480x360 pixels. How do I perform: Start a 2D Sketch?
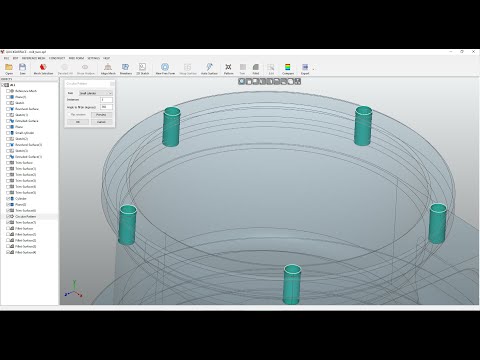pos(142,69)
